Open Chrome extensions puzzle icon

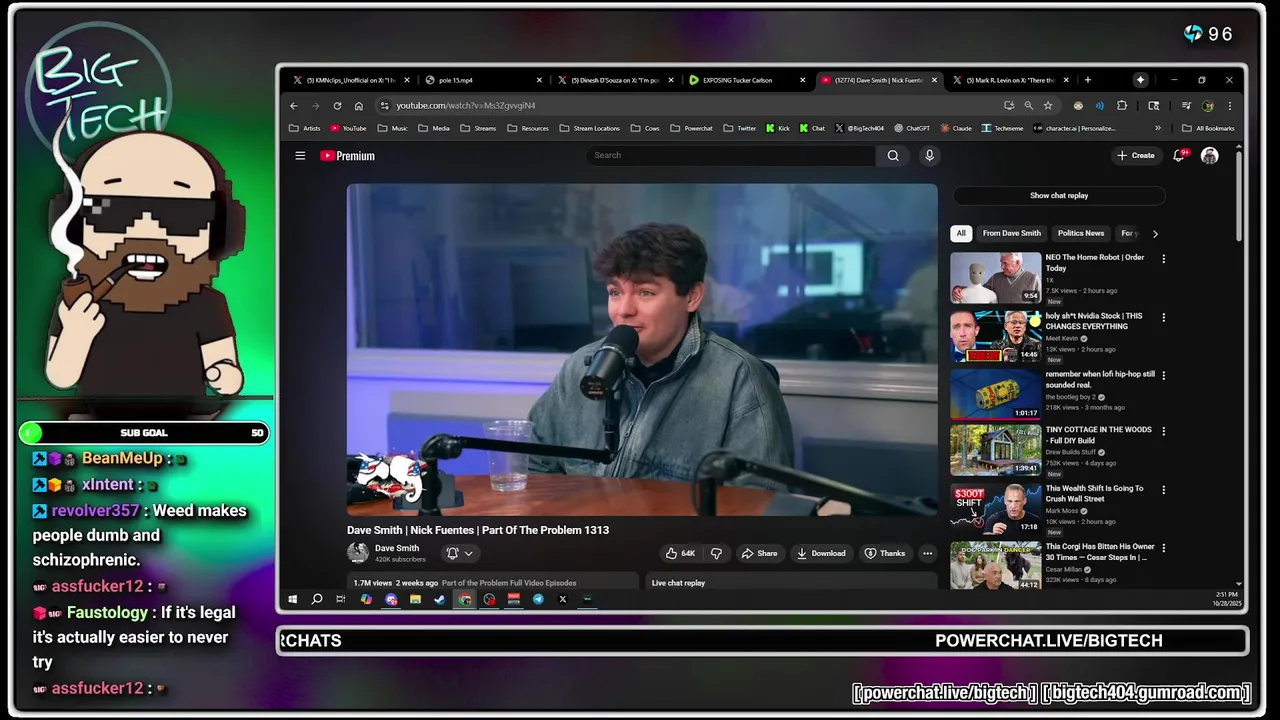click(x=1122, y=105)
